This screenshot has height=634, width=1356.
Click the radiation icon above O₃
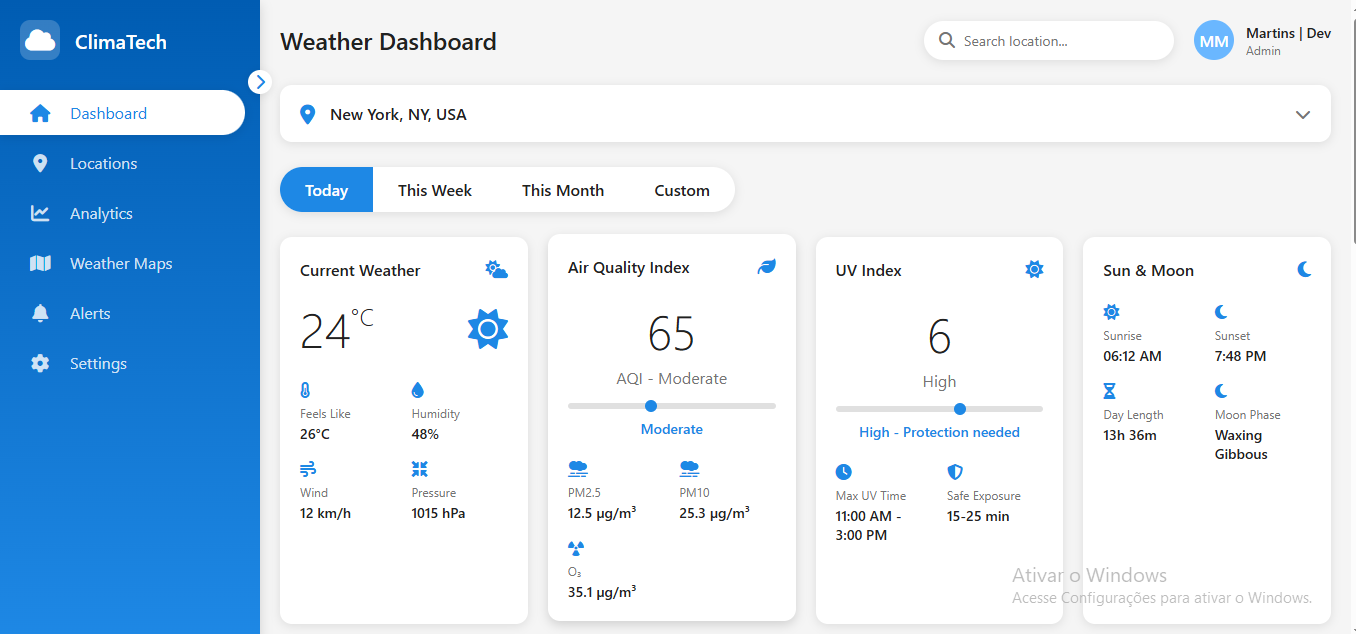[x=576, y=548]
